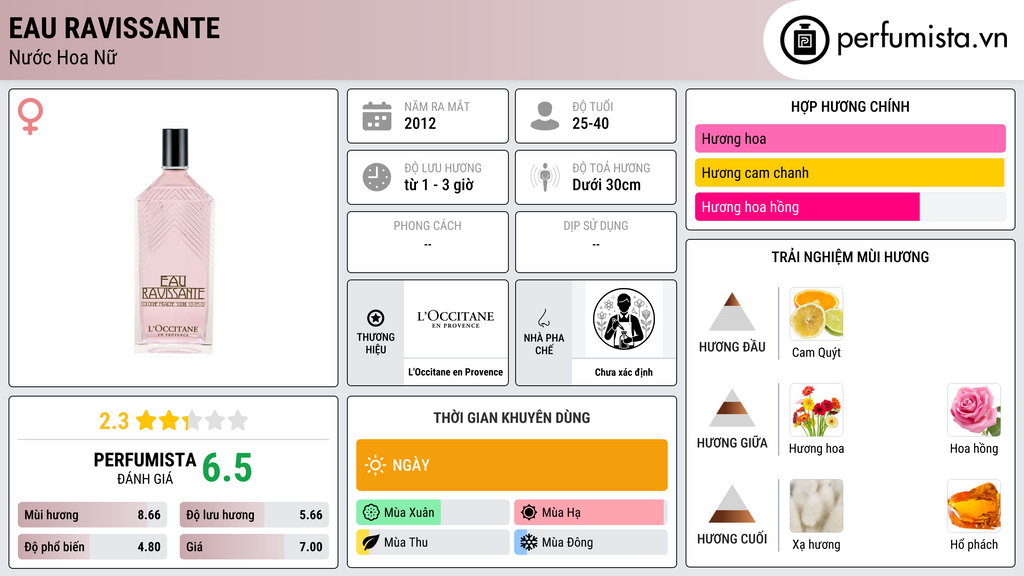Click the Nước Hoa Nữ subtitle

click(63, 57)
